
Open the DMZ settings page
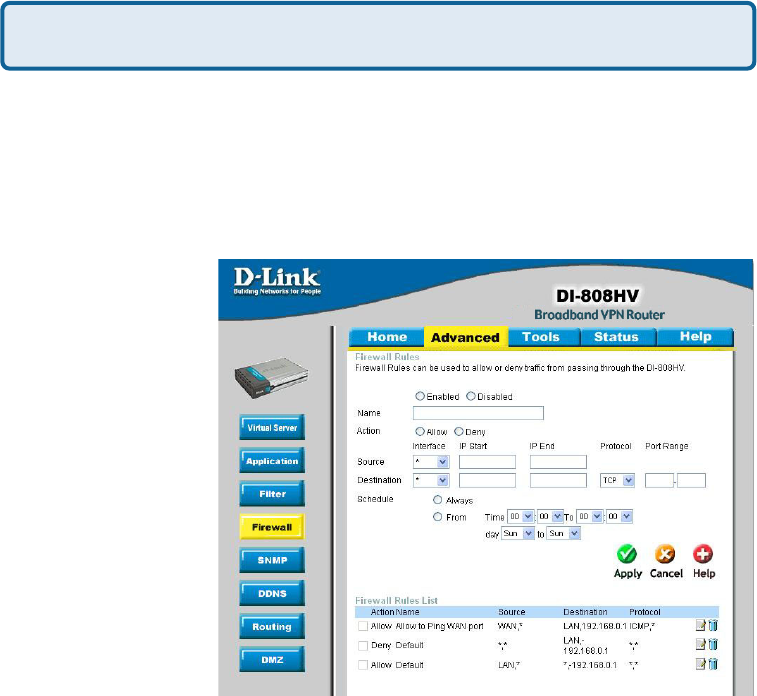coord(272,659)
